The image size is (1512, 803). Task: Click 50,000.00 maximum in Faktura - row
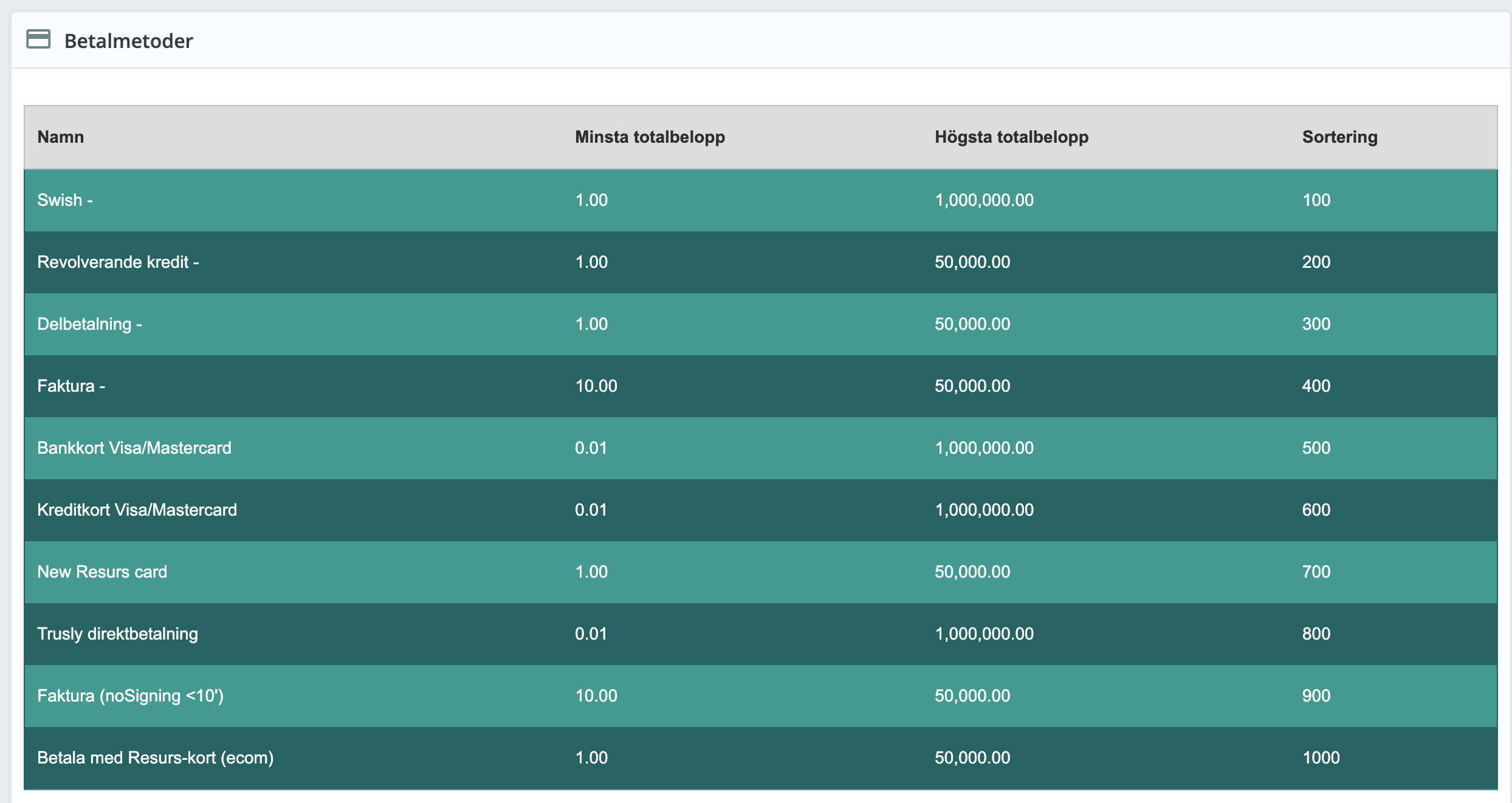pos(972,386)
